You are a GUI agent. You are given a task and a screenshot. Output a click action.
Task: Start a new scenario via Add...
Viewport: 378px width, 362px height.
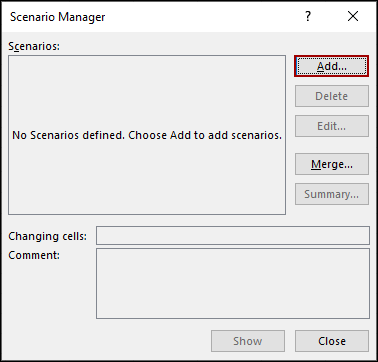[x=332, y=66]
